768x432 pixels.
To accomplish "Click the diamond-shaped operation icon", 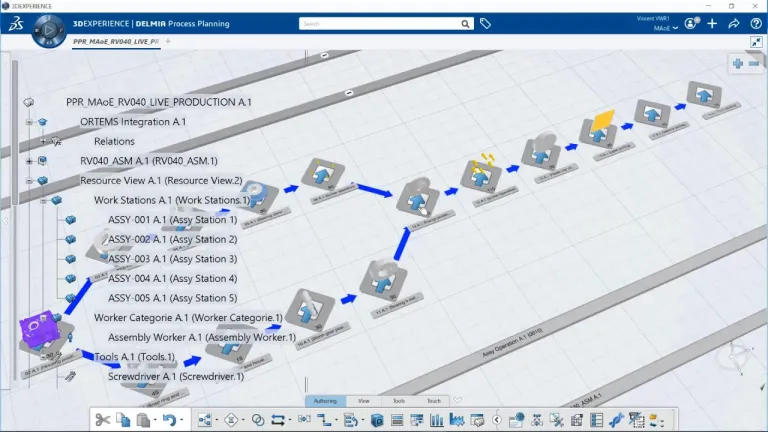I will click(x=231, y=420).
